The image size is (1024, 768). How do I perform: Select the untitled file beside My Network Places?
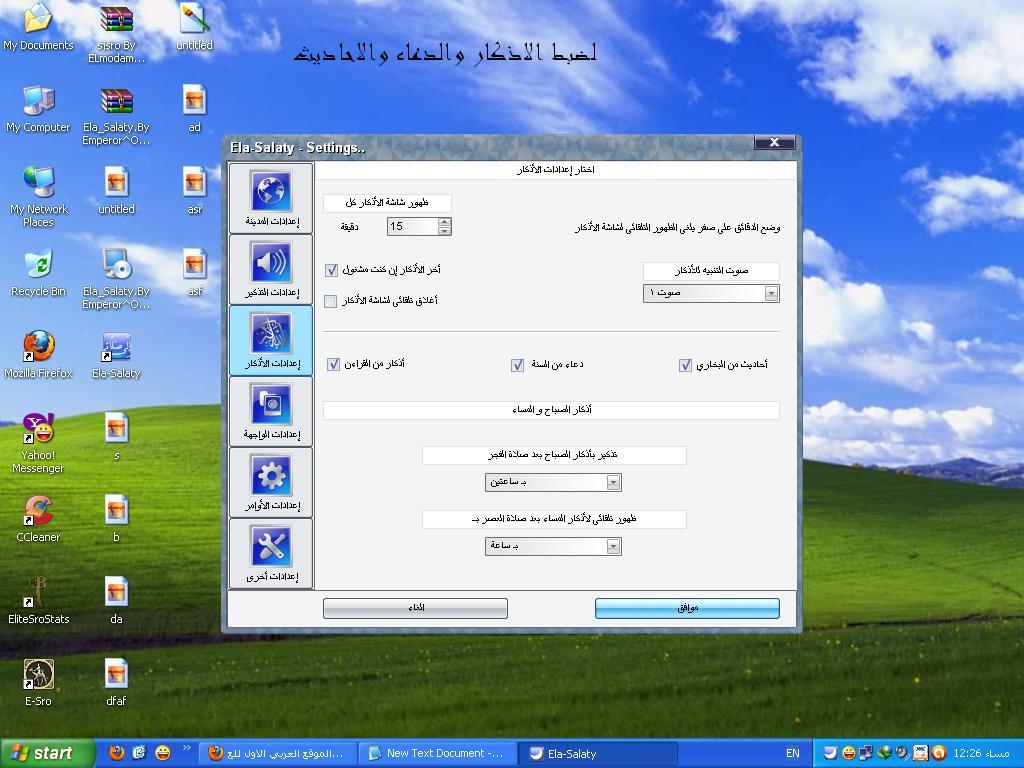click(116, 191)
